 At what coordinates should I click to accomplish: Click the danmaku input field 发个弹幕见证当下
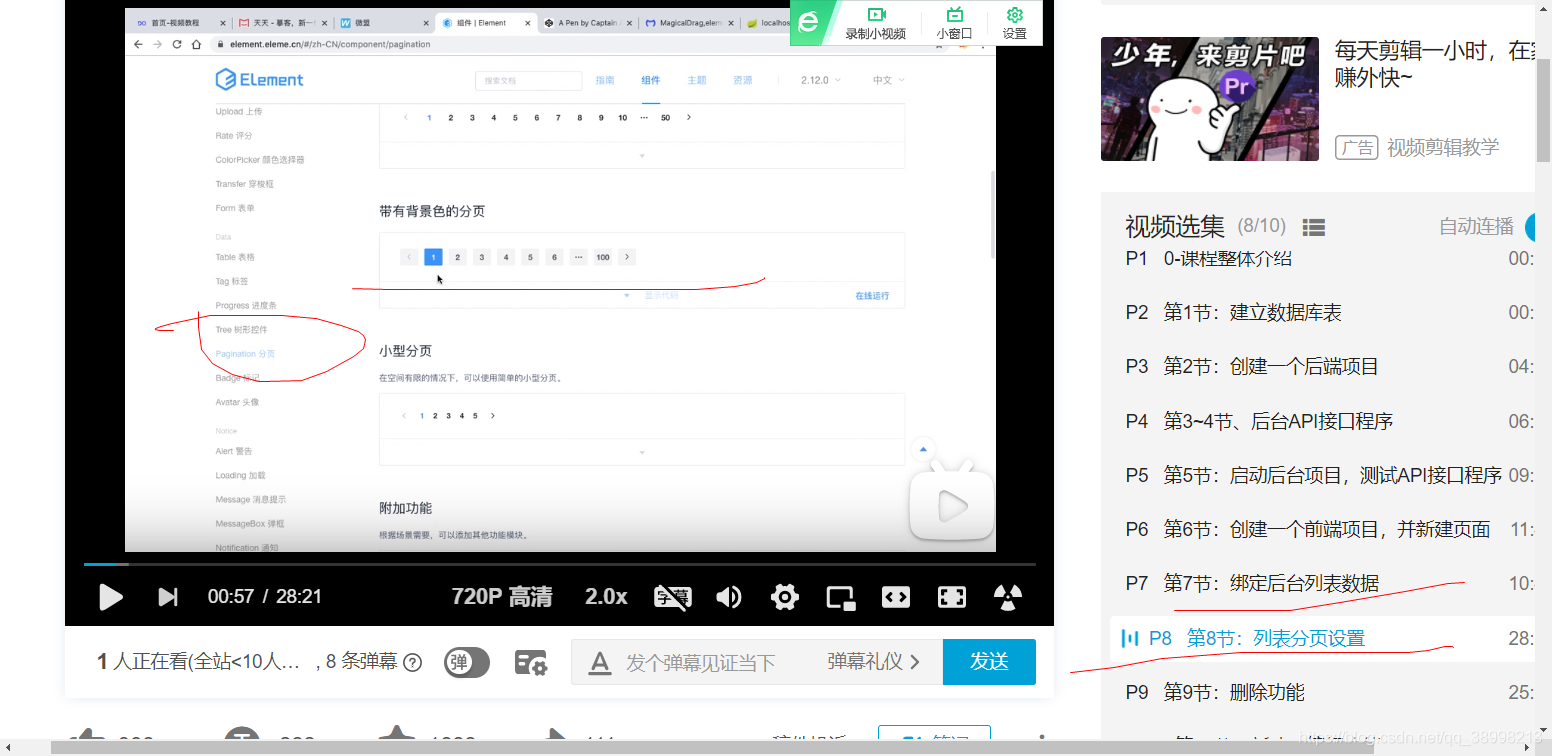point(700,662)
